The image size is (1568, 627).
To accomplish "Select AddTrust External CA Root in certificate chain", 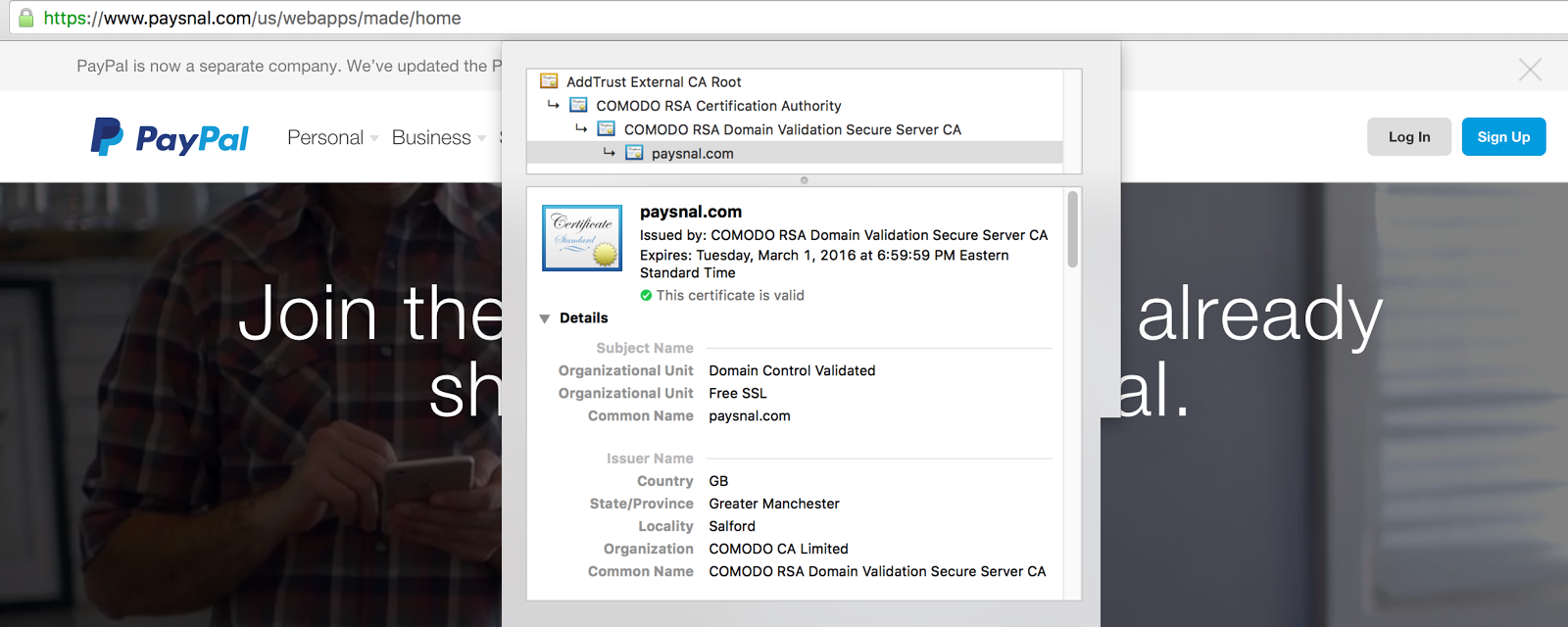I will 795,81.
